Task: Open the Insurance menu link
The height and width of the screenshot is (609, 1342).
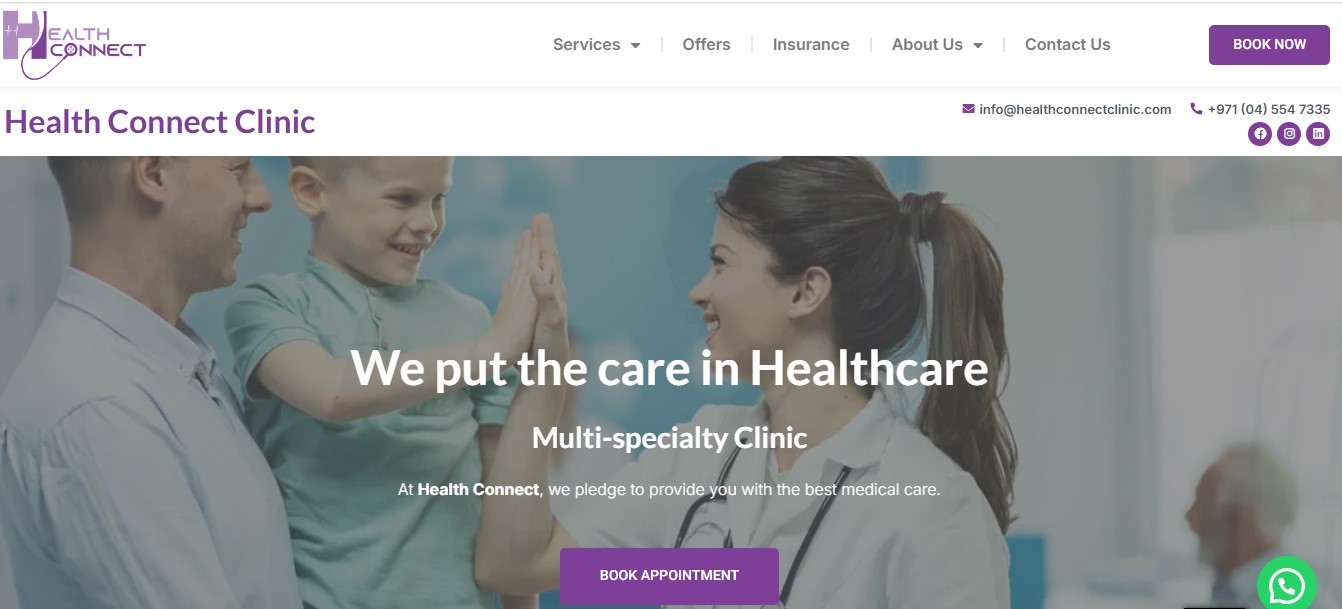Action: [811, 44]
